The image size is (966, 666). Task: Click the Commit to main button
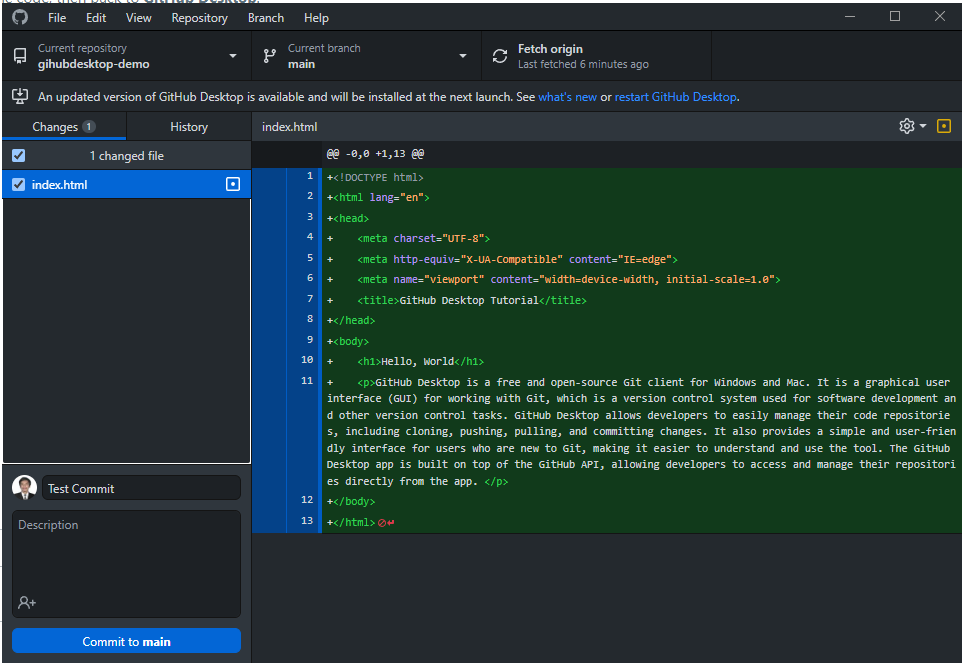coord(126,641)
